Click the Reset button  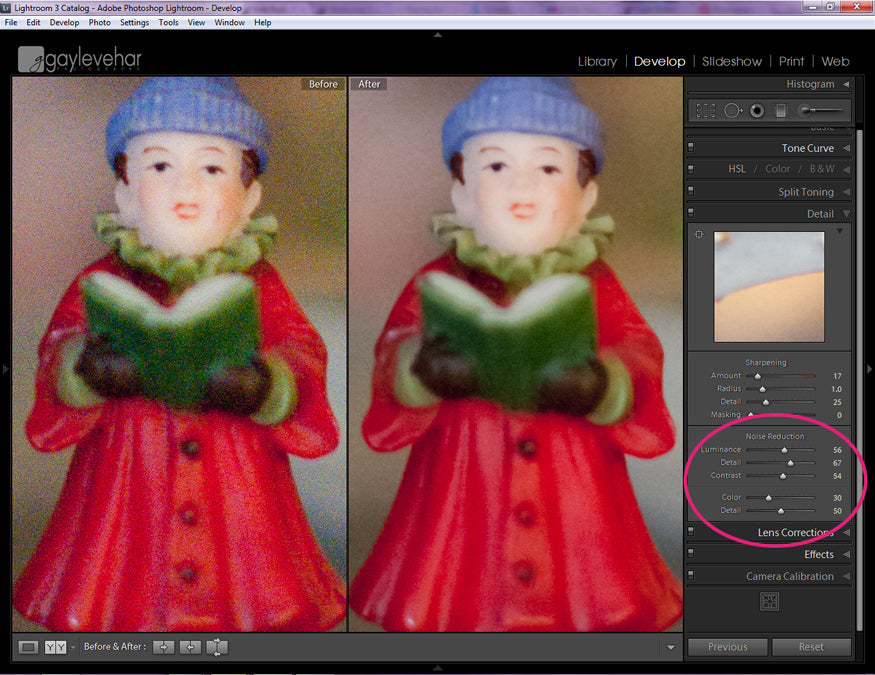click(x=811, y=647)
